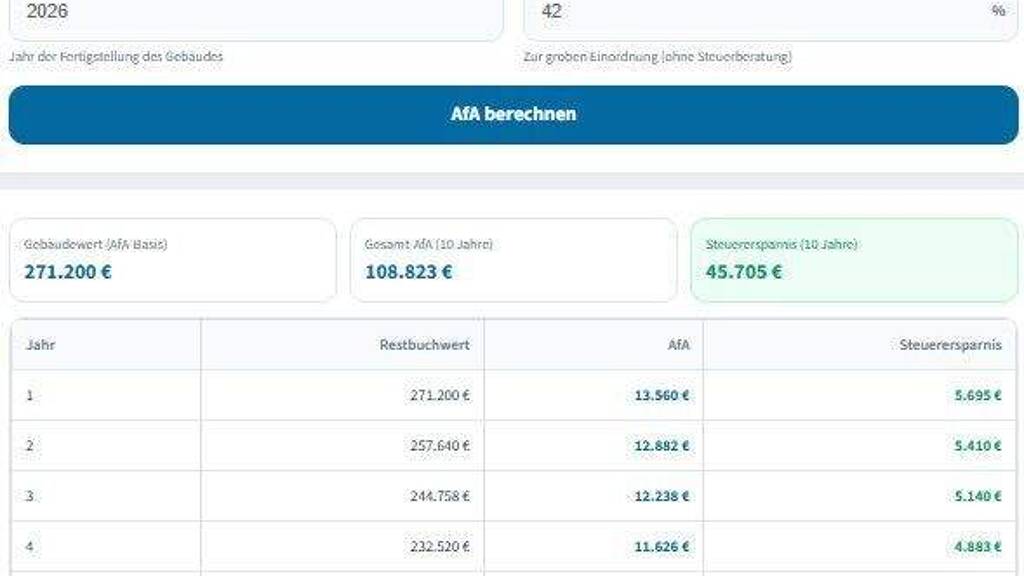Select the Restbuchwert column header
Screen dimensions: 1024x576
(424, 345)
